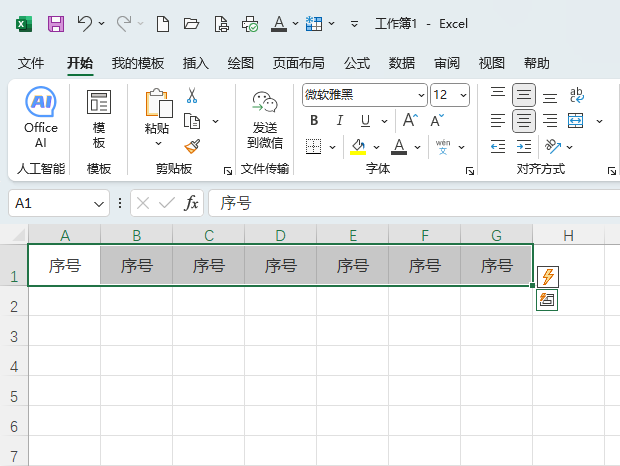Toggle middle vertical alignment
This screenshot has width=620, height=466.
click(x=524, y=95)
